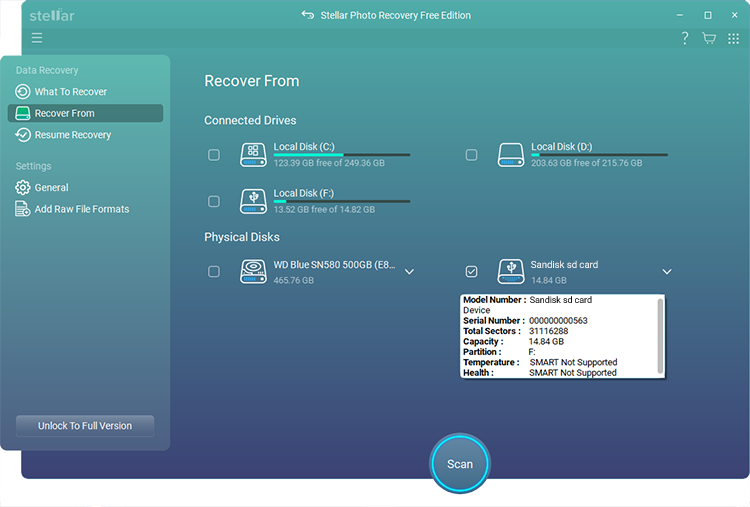
Task: Click the Local Disk (F:) USB drive icon
Action: click(x=253, y=201)
